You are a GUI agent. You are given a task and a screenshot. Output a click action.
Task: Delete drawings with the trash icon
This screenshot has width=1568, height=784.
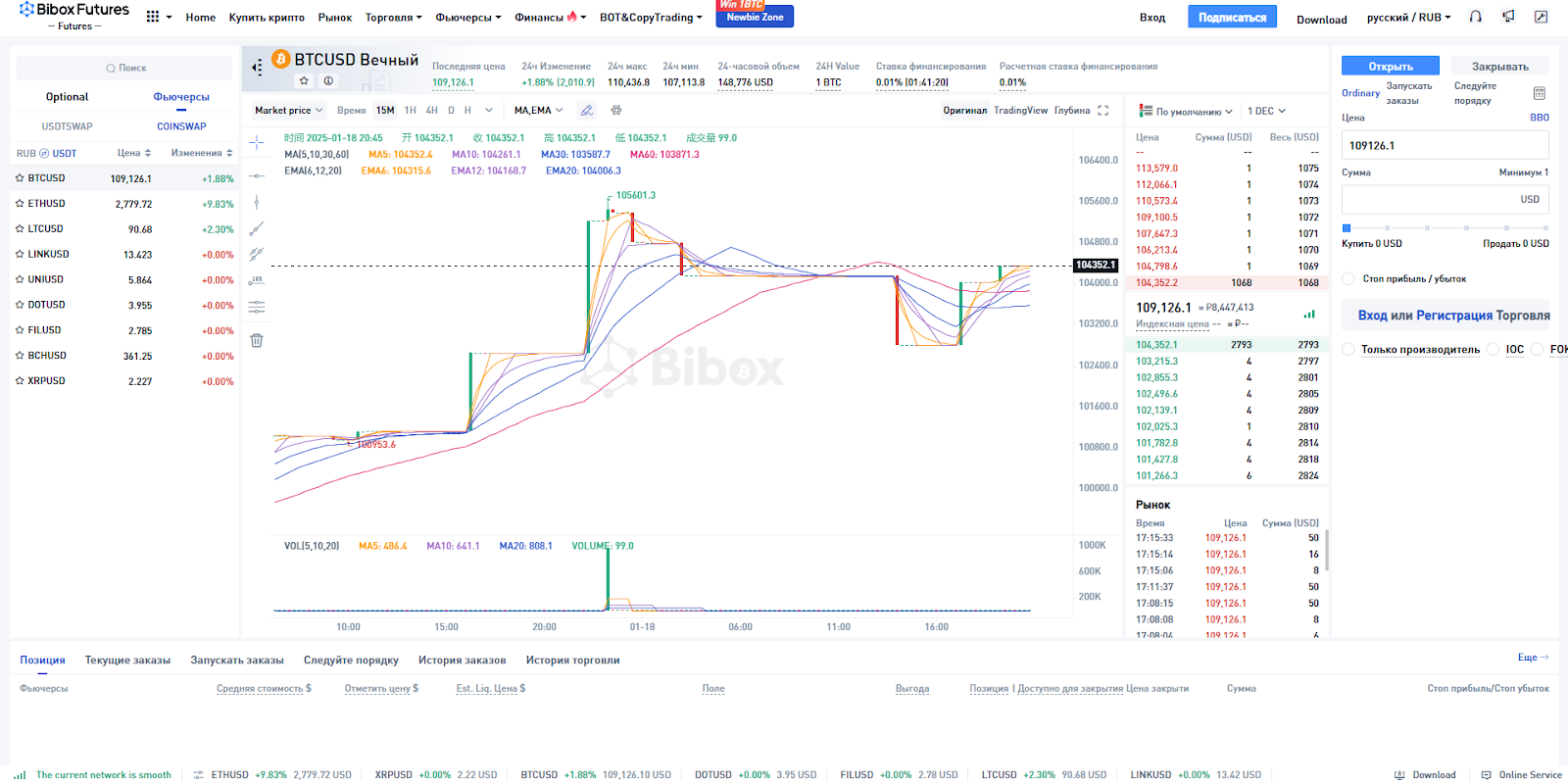point(257,341)
